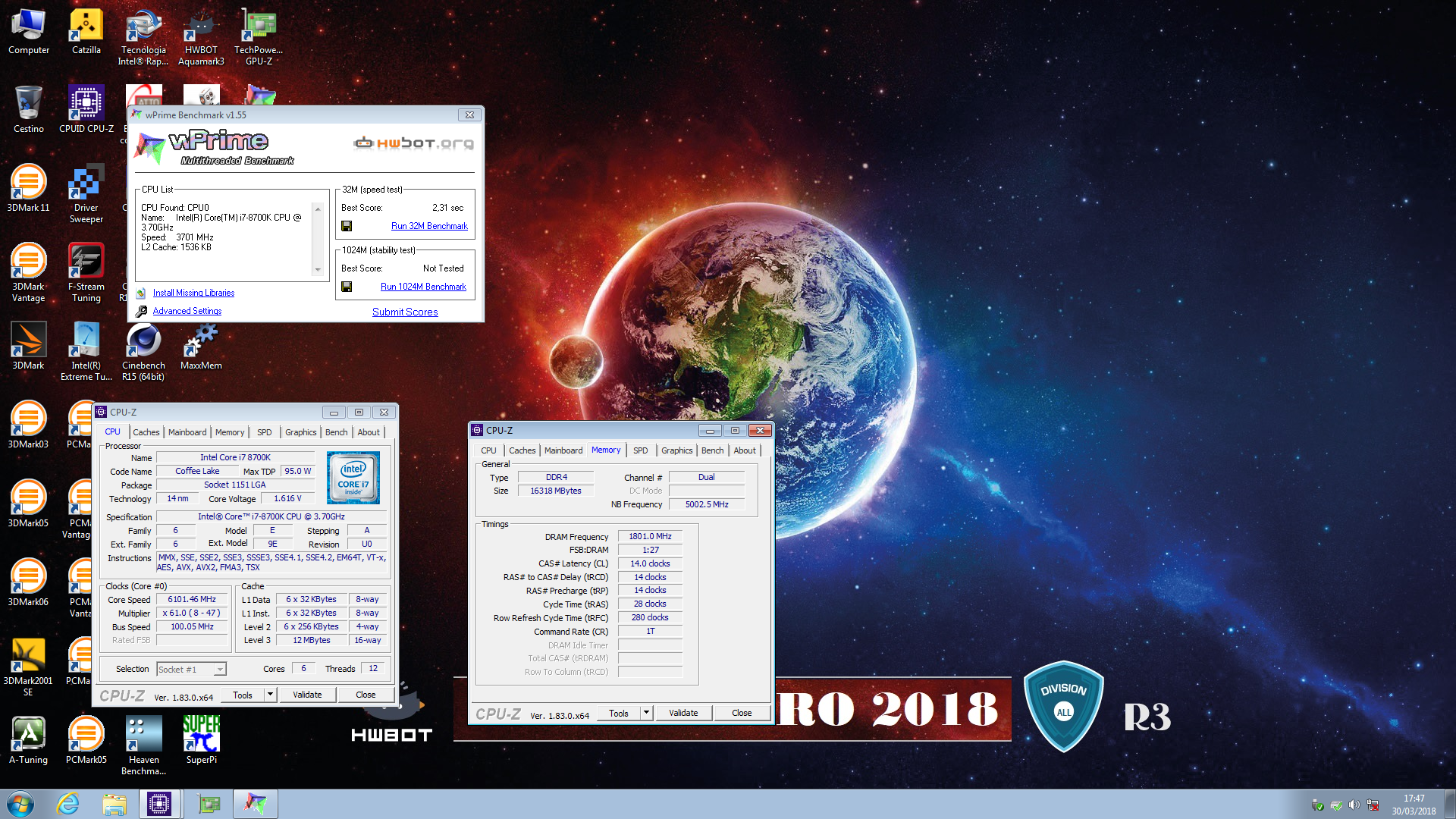1456x819 pixels.
Task: Switch to Mainboard tab in left CPU-Z
Action: click(187, 432)
